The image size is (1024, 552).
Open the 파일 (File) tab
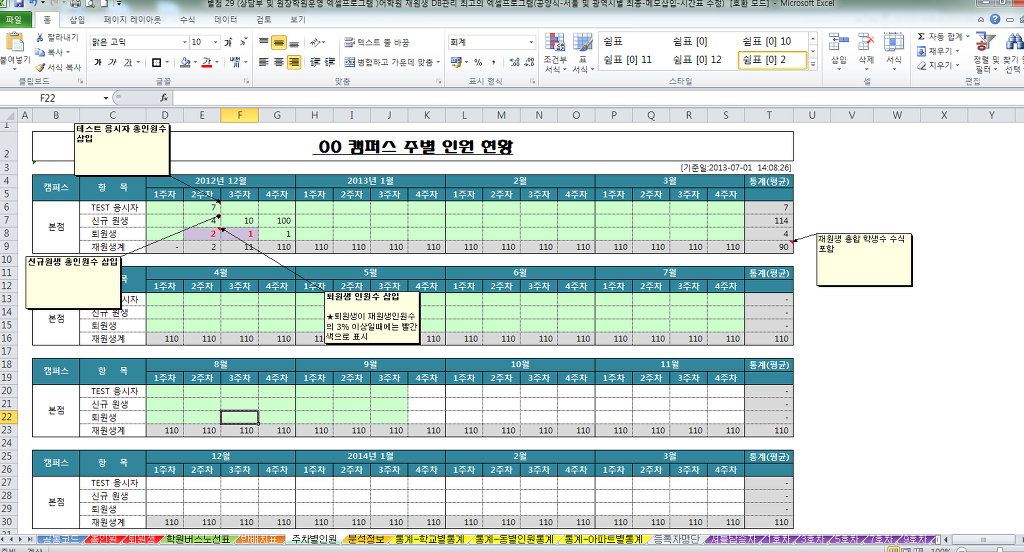[14, 20]
